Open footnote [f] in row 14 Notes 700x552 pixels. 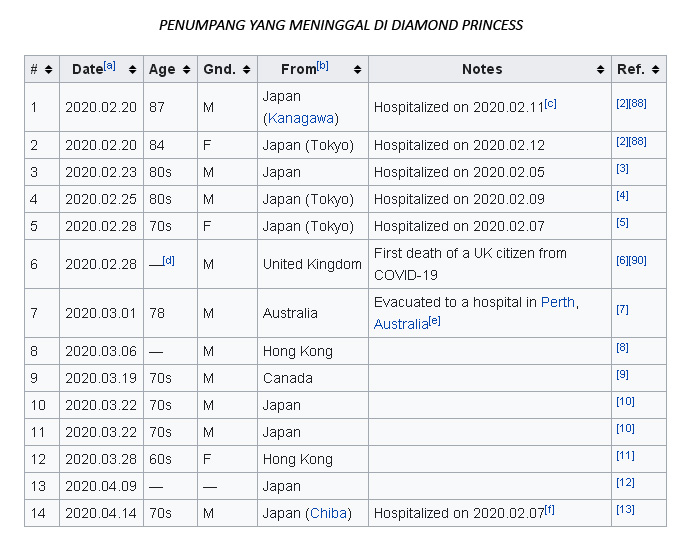tap(550, 510)
